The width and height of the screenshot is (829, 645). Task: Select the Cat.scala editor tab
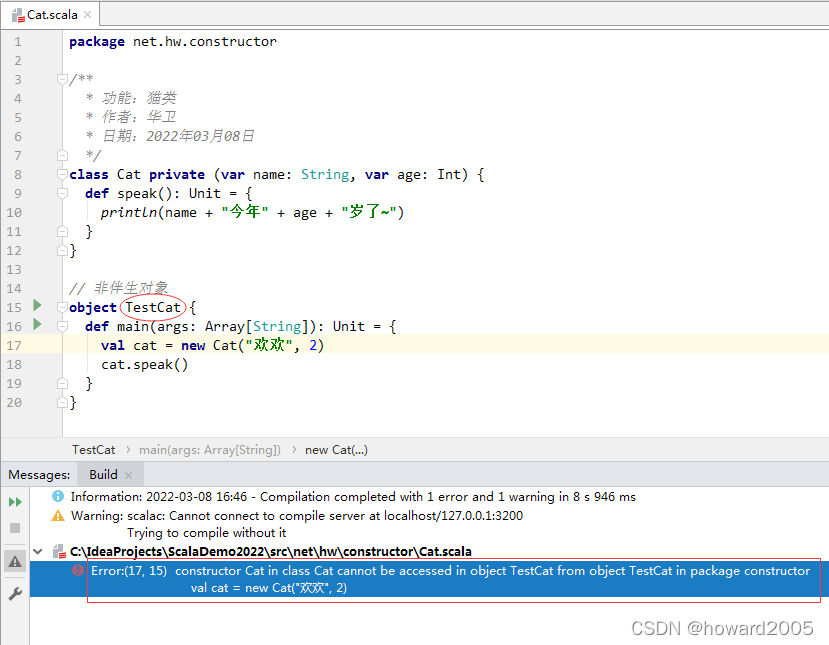[50, 15]
